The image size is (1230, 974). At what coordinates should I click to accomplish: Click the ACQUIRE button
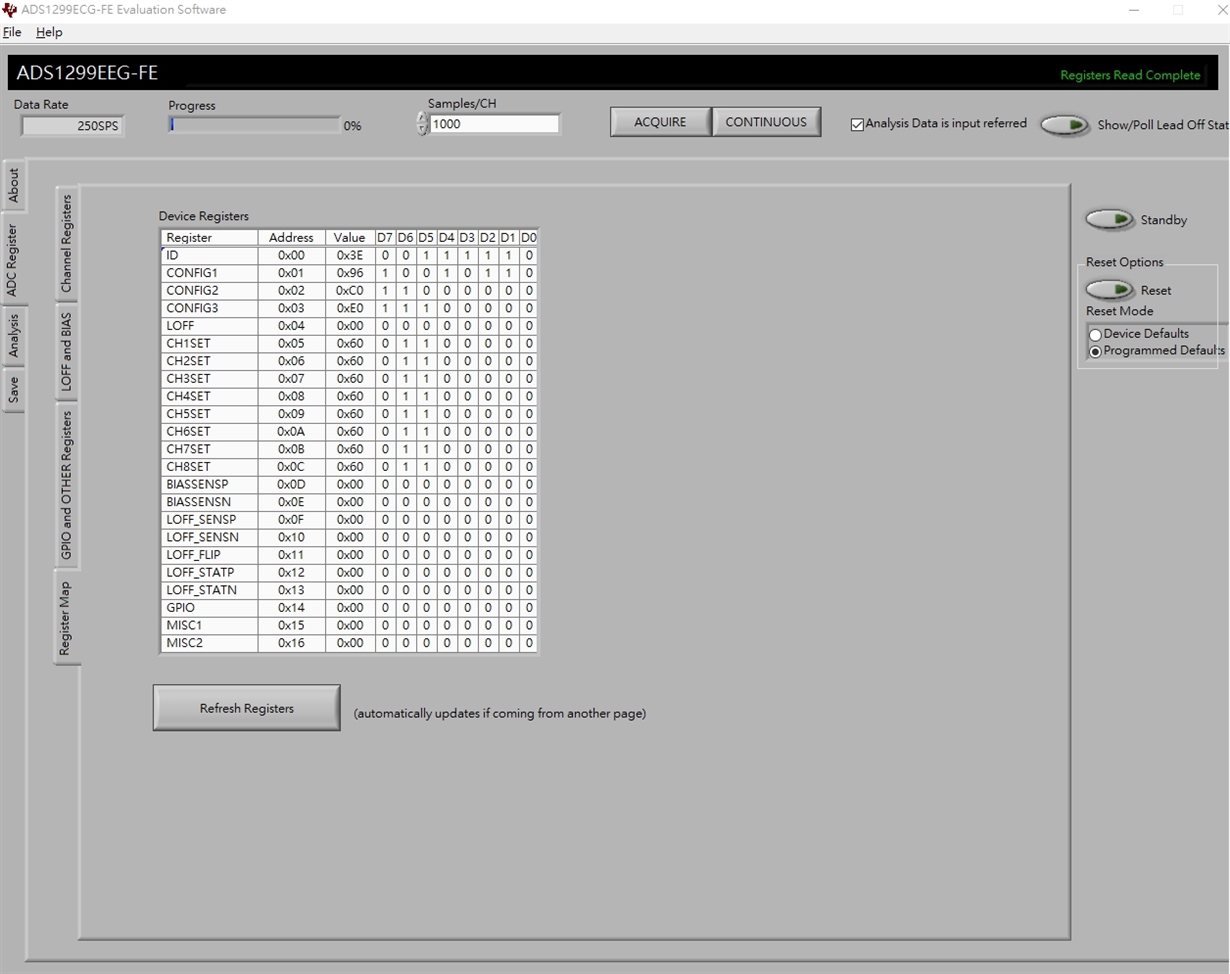tap(660, 122)
